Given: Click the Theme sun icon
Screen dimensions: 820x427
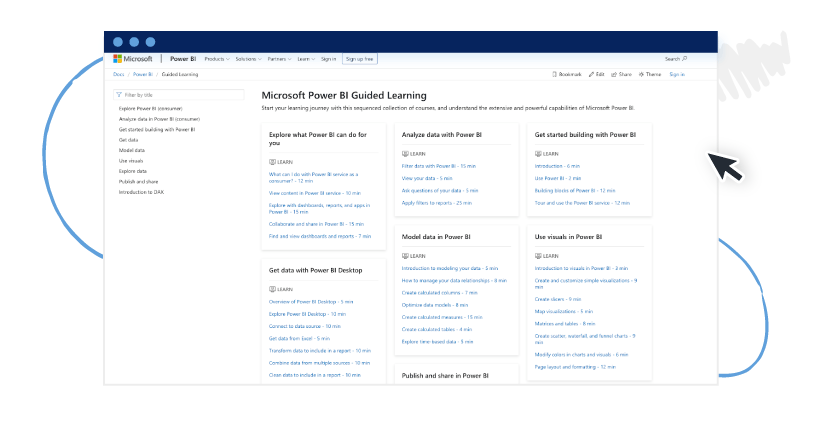Looking at the screenshot, I should [x=641, y=74].
